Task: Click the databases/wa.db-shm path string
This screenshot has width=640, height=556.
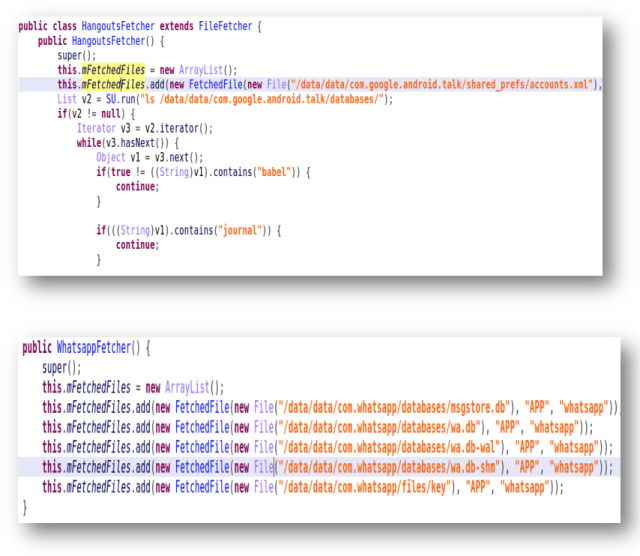Action: point(390,467)
